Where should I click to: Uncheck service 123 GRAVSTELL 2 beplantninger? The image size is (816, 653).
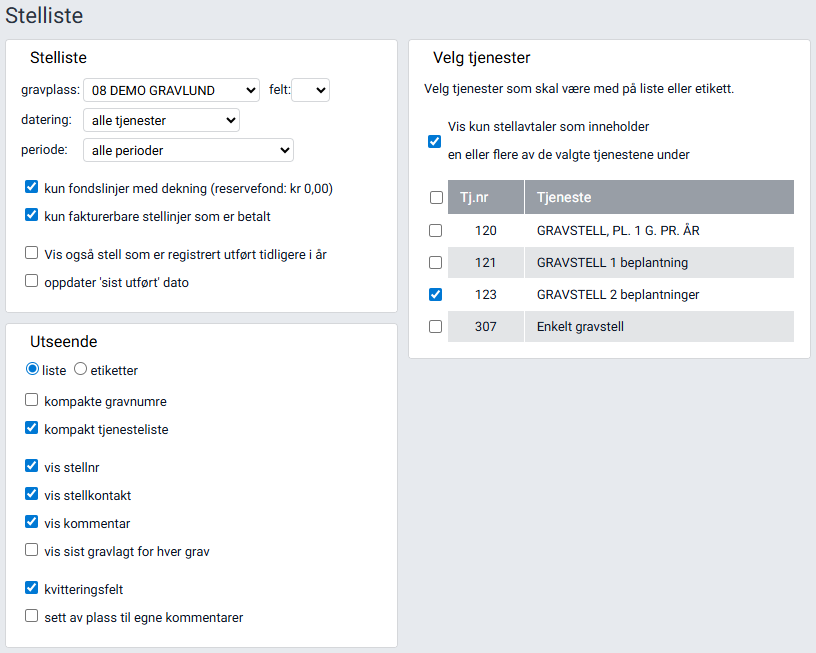(436, 294)
